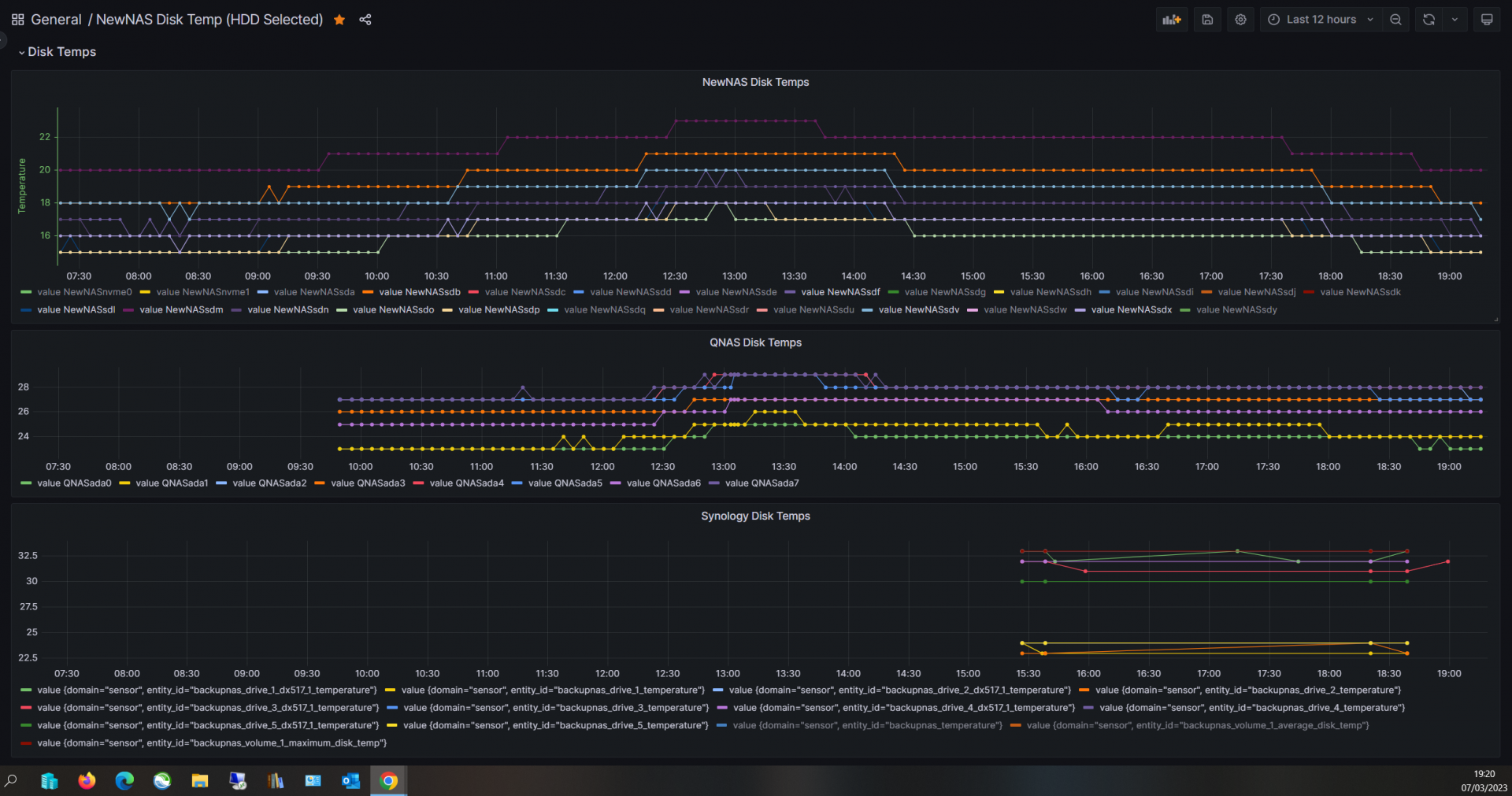1512x796 pixels.
Task: Open the share dashboard dialog
Action: click(x=365, y=20)
